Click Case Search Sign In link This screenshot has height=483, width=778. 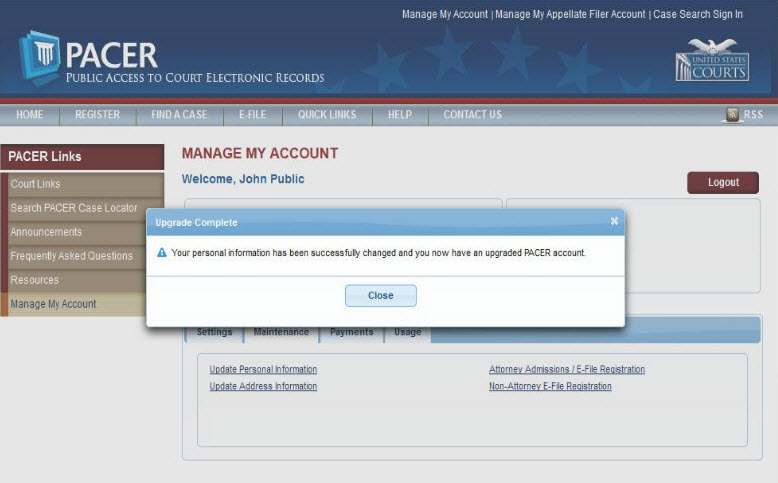[698, 14]
